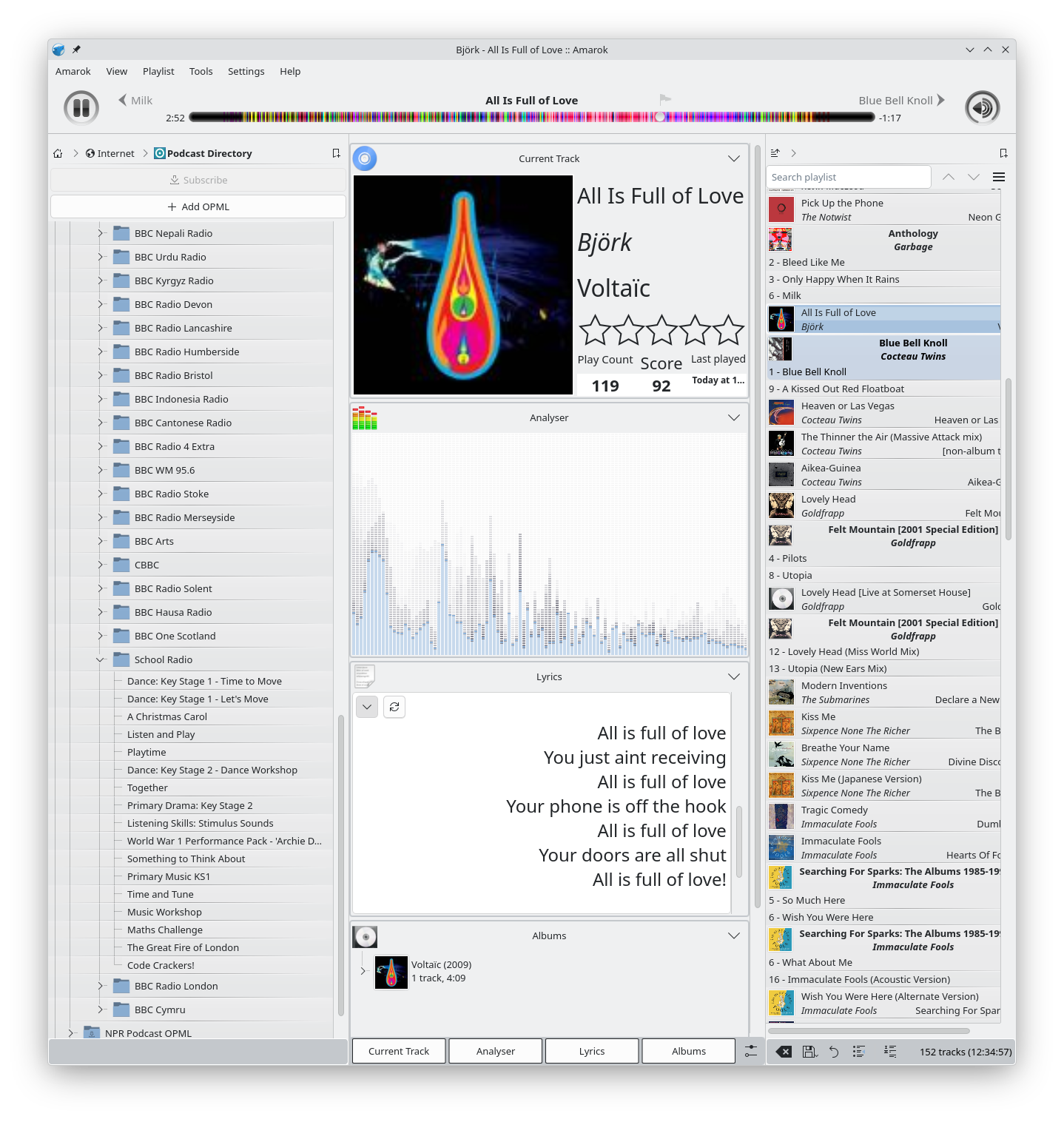The width and height of the screenshot is (1064, 1122).
Task: Rate track with the first star
Action: click(x=595, y=330)
